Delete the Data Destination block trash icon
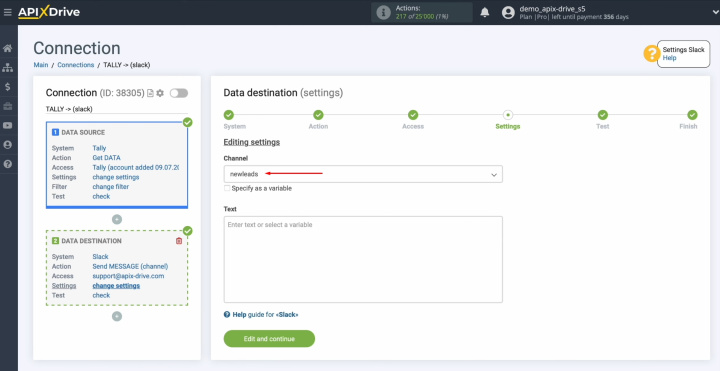 179,241
